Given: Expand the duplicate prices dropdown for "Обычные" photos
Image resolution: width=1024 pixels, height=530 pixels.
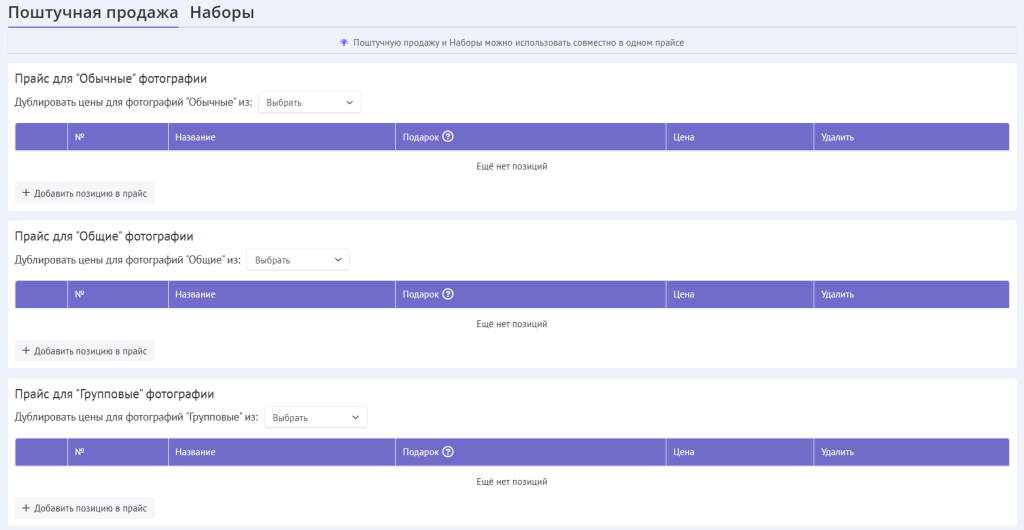Looking at the screenshot, I should pos(309,102).
